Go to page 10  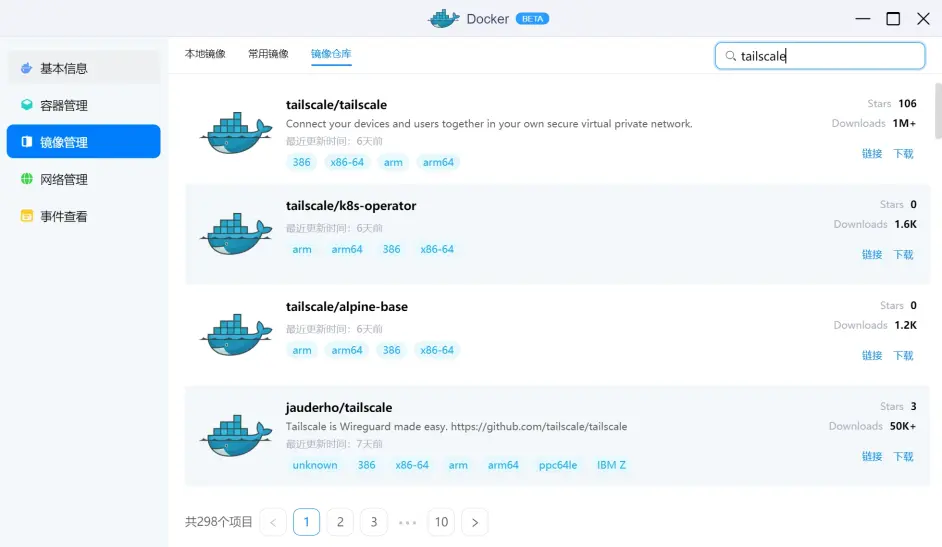point(442,522)
